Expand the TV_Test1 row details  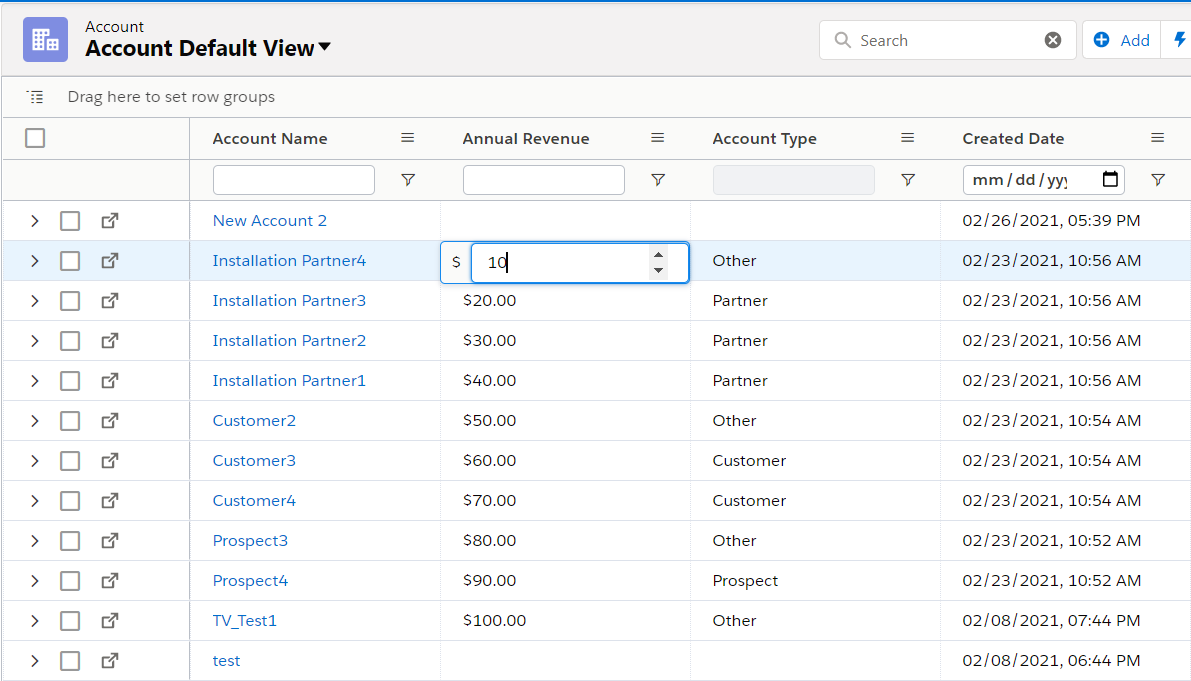[x=34, y=620]
